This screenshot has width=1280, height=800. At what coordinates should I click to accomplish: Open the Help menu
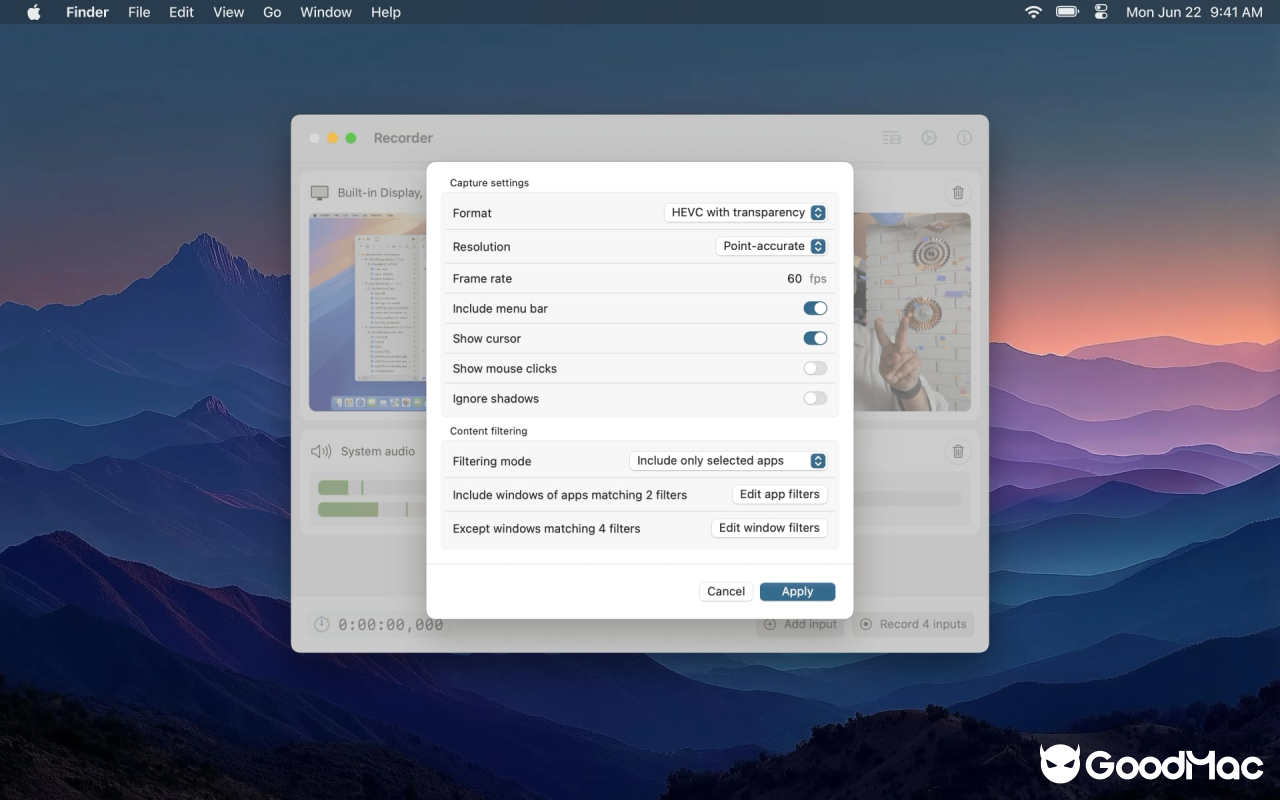point(386,12)
